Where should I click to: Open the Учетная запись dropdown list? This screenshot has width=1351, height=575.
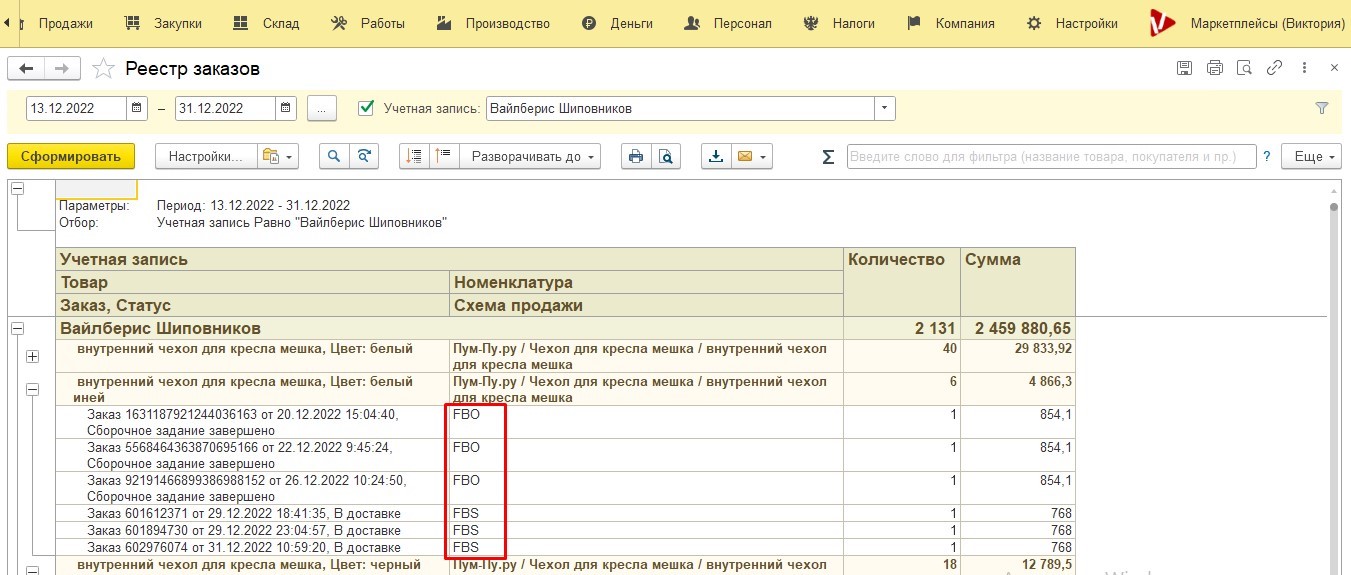pos(885,108)
